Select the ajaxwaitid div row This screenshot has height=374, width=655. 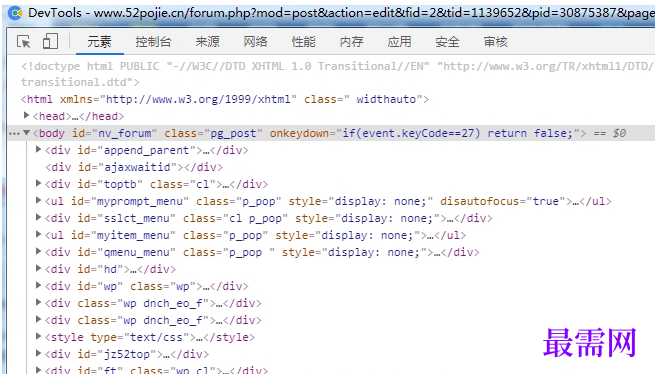(134, 167)
